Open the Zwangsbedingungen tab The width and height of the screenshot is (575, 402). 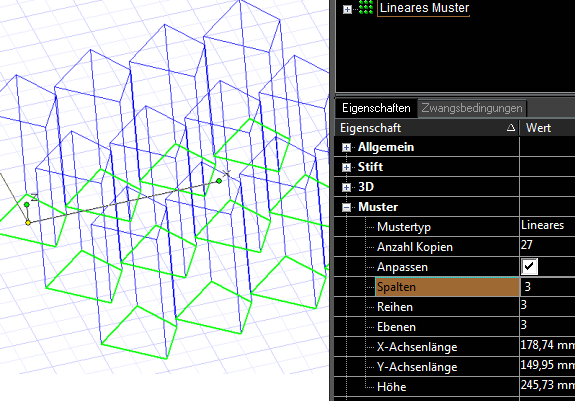click(x=472, y=108)
